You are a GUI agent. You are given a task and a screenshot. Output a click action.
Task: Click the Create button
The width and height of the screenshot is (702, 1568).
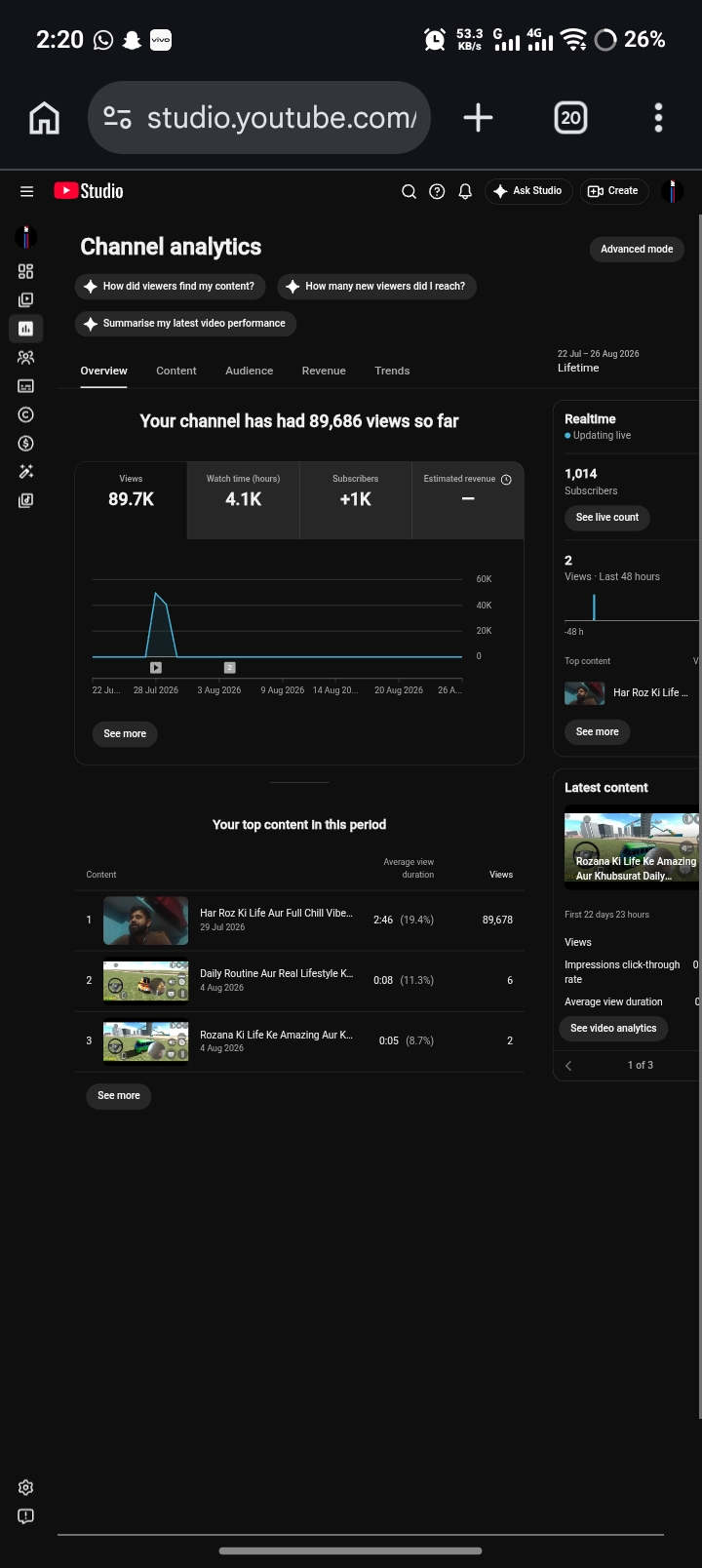point(613,191)
